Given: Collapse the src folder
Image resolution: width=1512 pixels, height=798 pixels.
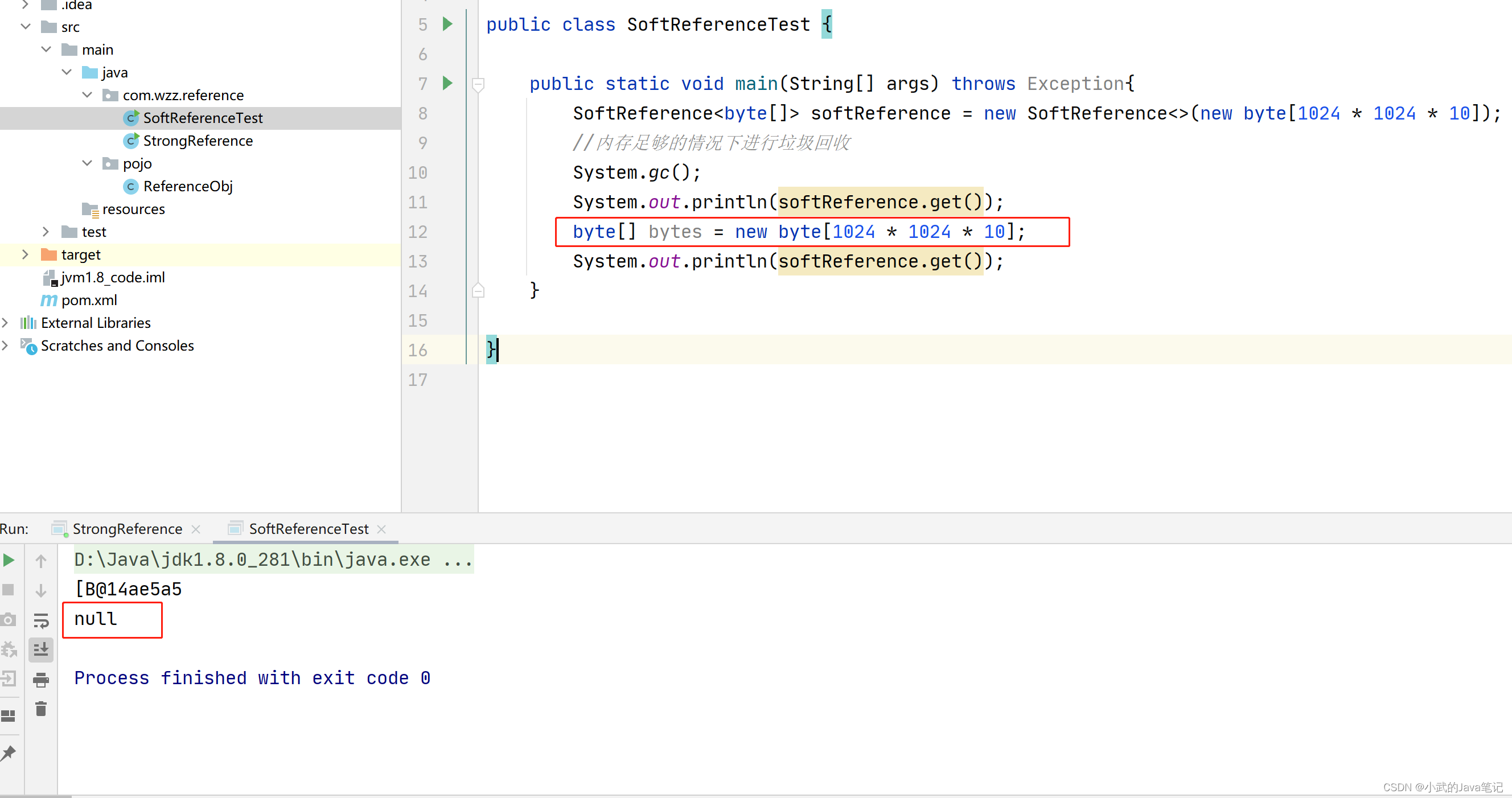Looking at the screenshot, I should [25, 26].
